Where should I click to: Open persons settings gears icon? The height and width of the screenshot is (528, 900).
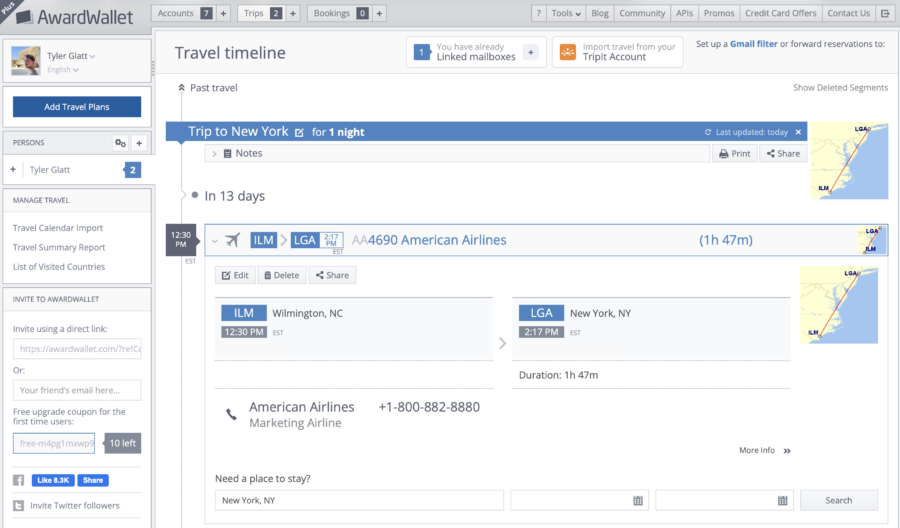[120, 143]
